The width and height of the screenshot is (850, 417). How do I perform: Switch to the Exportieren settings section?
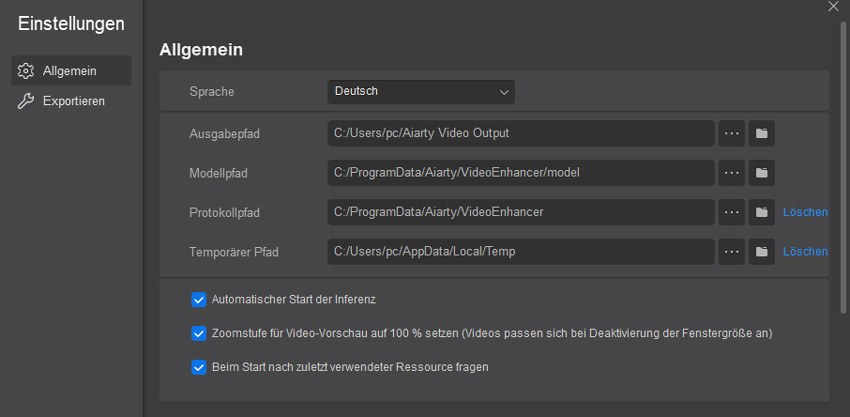[x=71, y=101]
